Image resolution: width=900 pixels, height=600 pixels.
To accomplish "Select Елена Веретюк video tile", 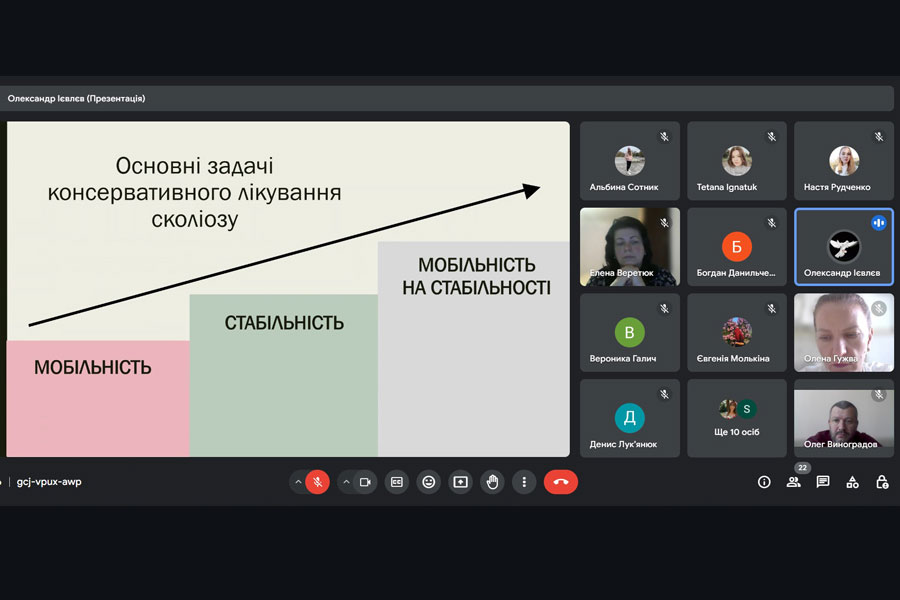I will [x=630, y=247].
